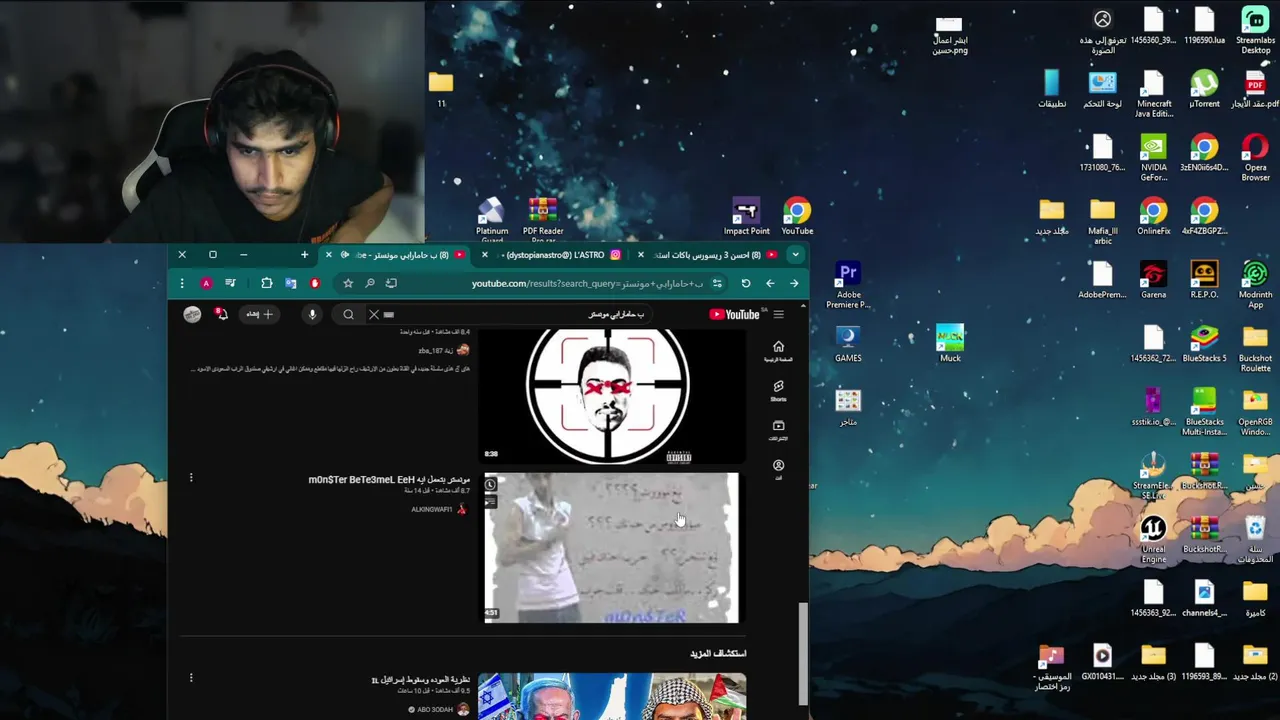
Task: Click the استكشاف المزيد section heading
Action: 718,653
